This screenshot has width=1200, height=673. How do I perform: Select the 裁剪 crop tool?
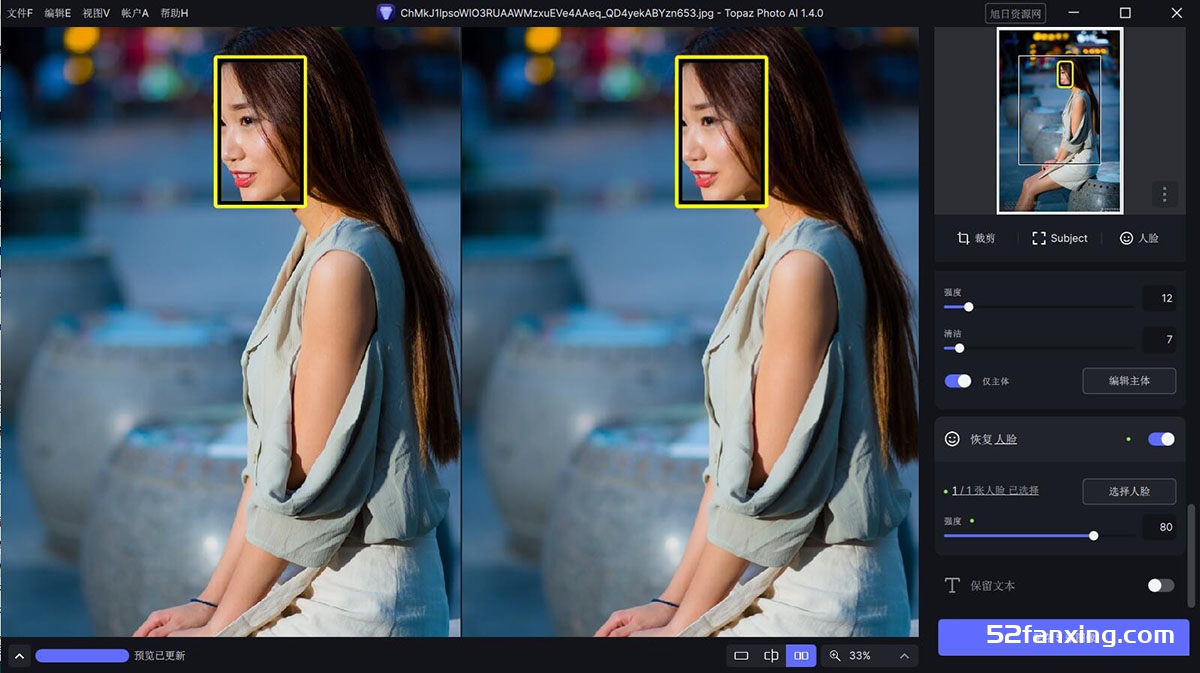click(976, 238)
